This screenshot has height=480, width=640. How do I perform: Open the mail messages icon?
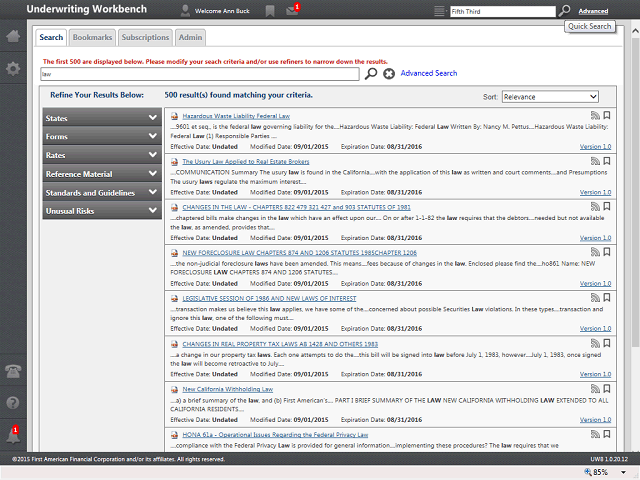pos(292,10)
